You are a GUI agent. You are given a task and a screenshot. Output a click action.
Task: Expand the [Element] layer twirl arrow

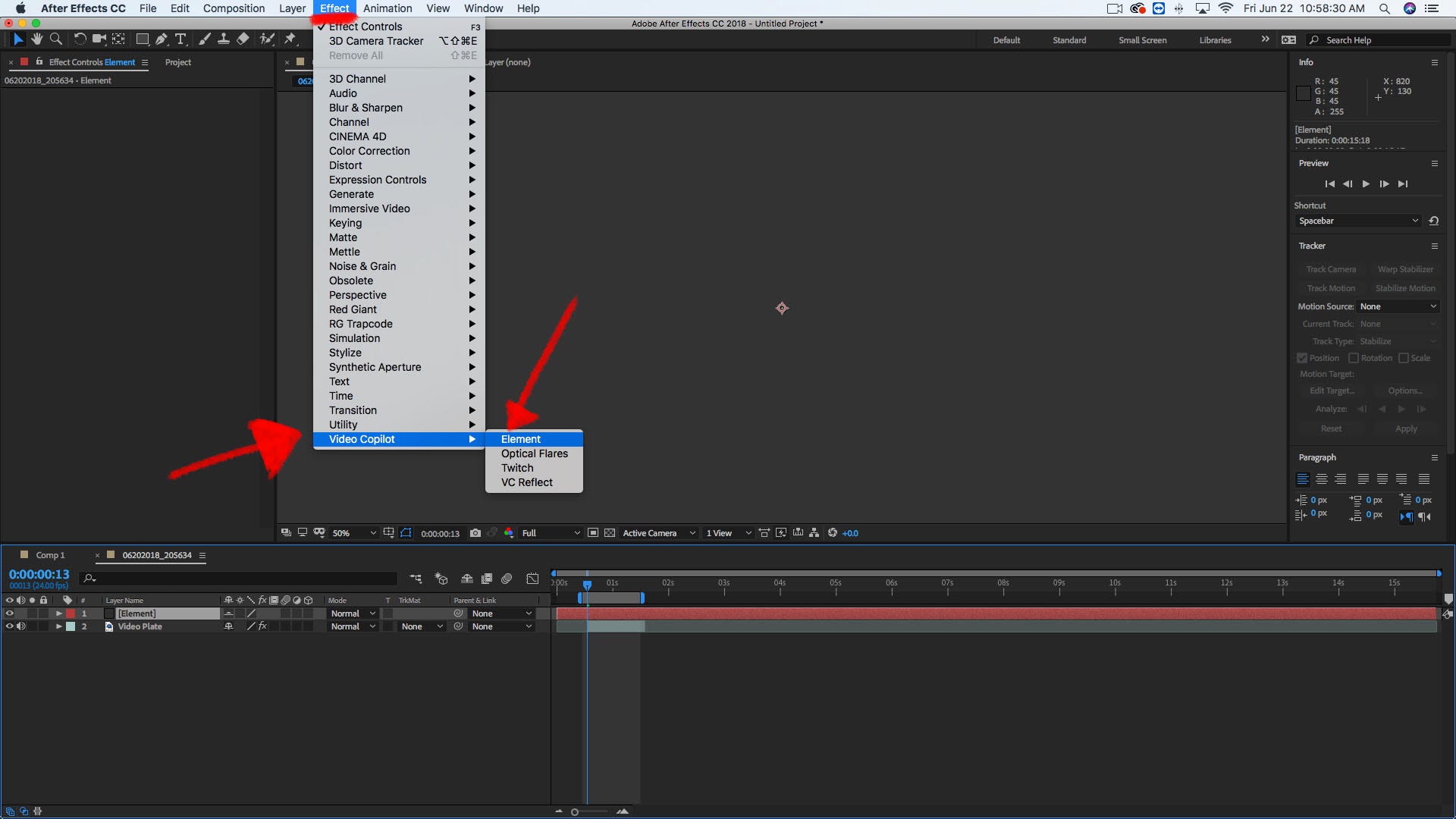58,613
